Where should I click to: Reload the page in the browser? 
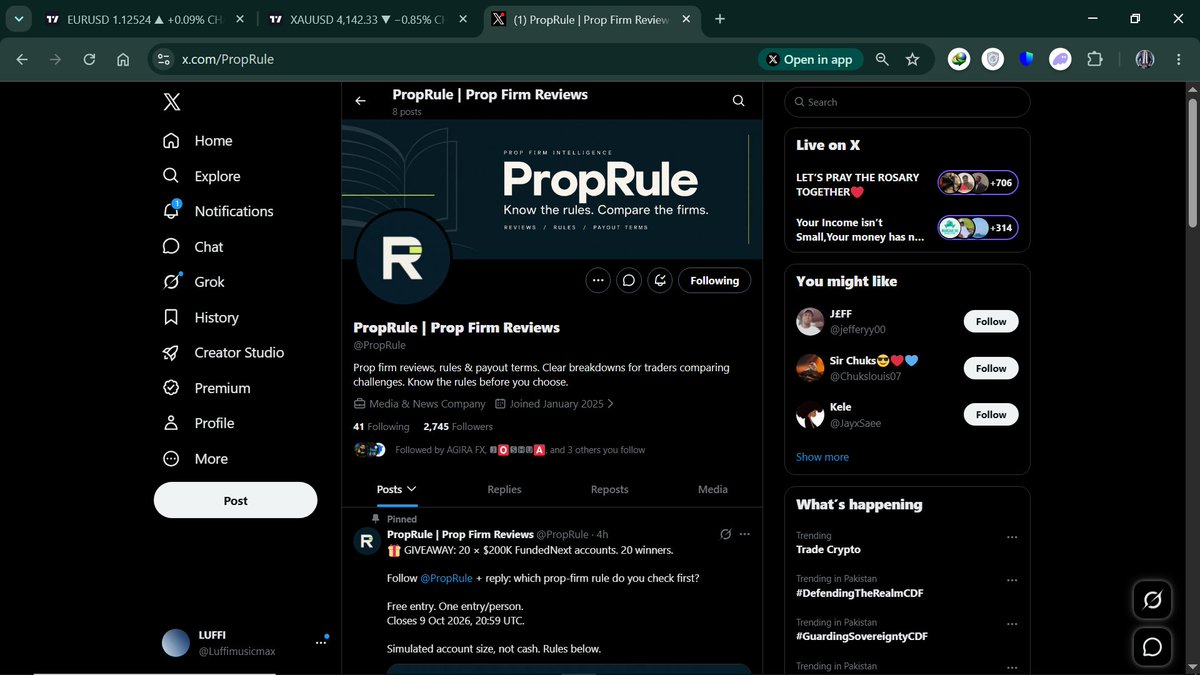89,59
